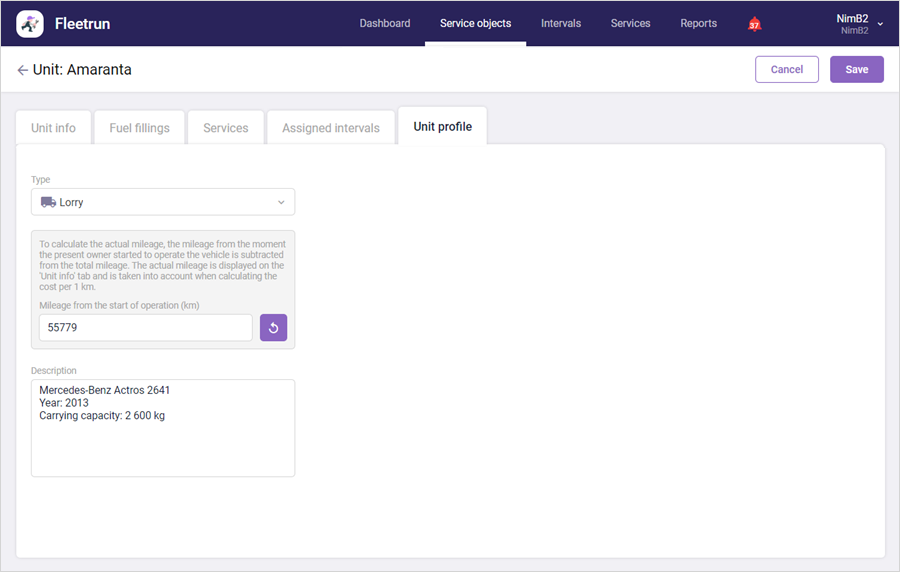Click the Fleetrun logo icon

click(x=30, y=24)
